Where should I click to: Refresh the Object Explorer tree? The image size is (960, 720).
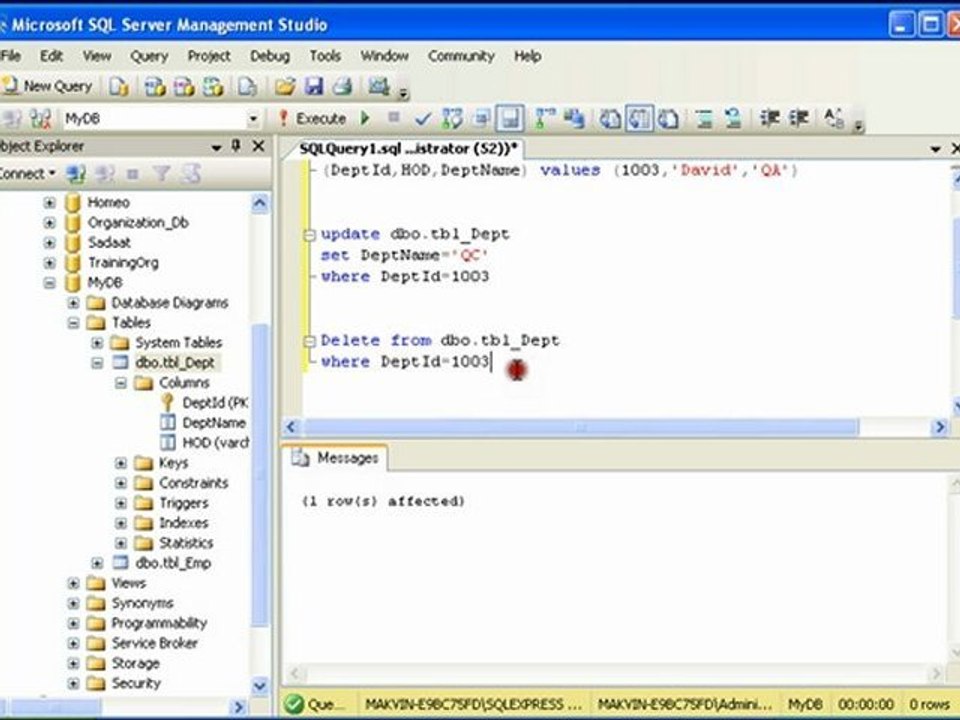[192, 174]
